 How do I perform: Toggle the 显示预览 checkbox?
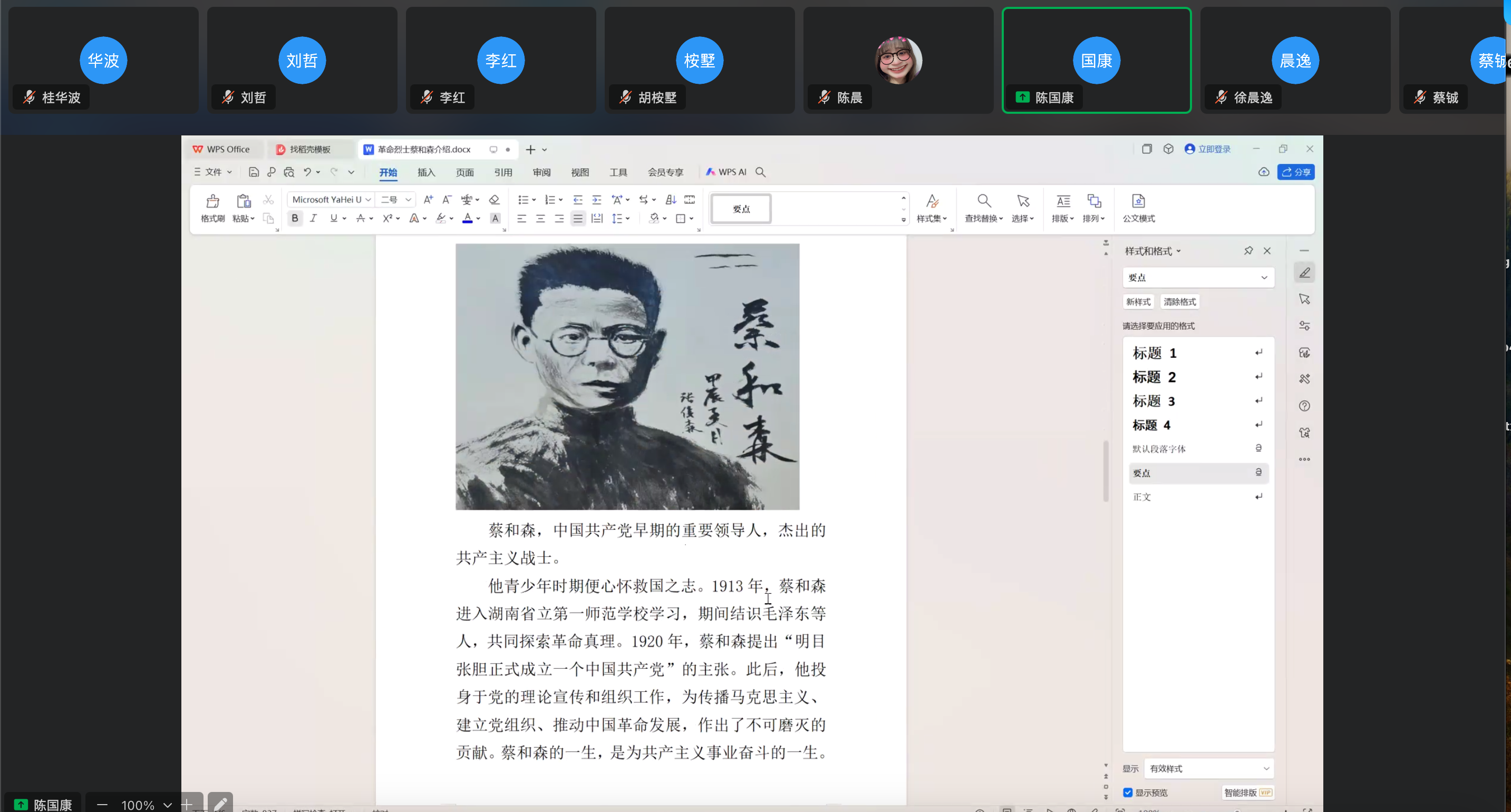(1127, 792)
